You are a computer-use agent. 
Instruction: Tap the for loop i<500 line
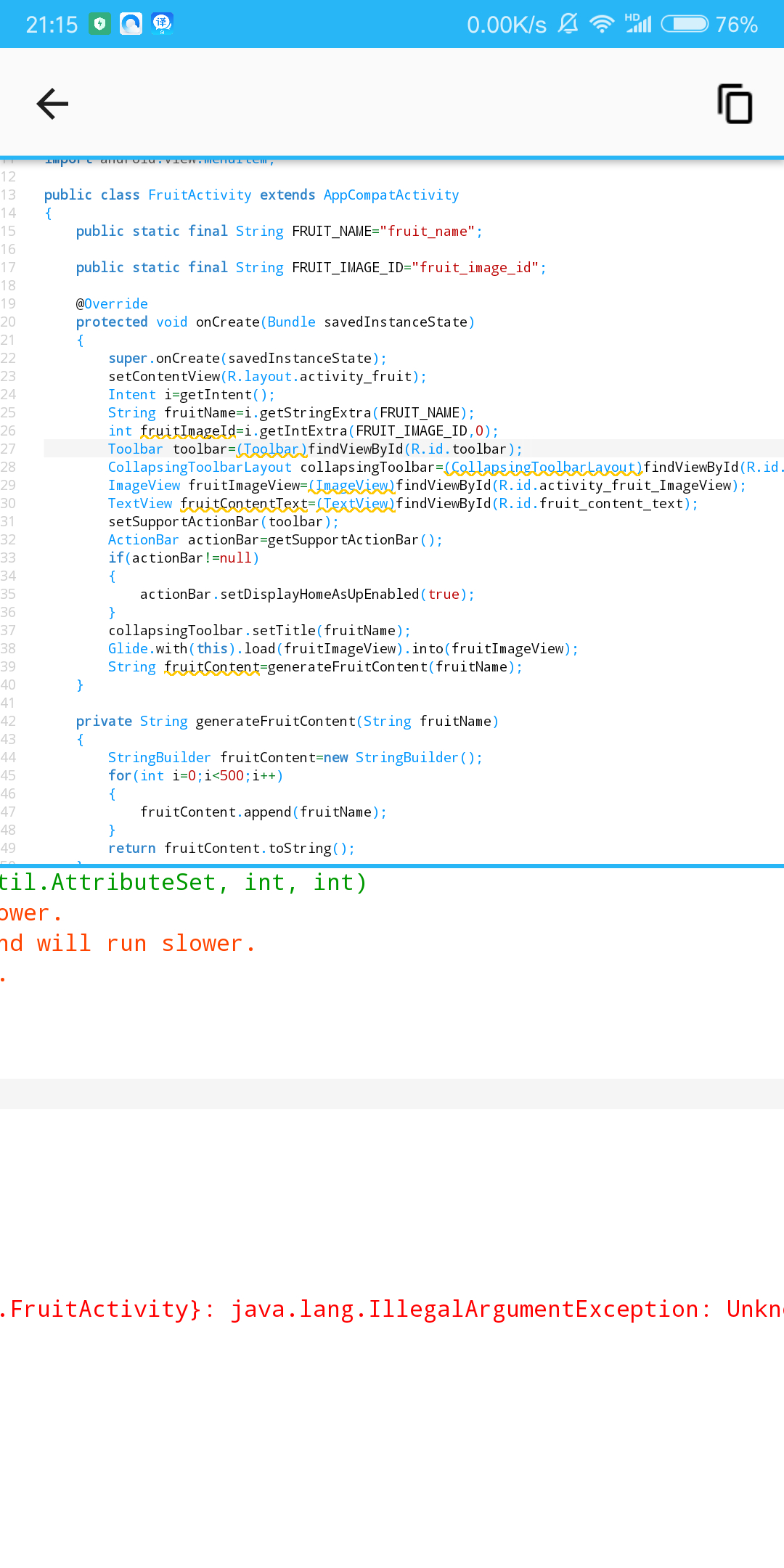coord(195,775)
